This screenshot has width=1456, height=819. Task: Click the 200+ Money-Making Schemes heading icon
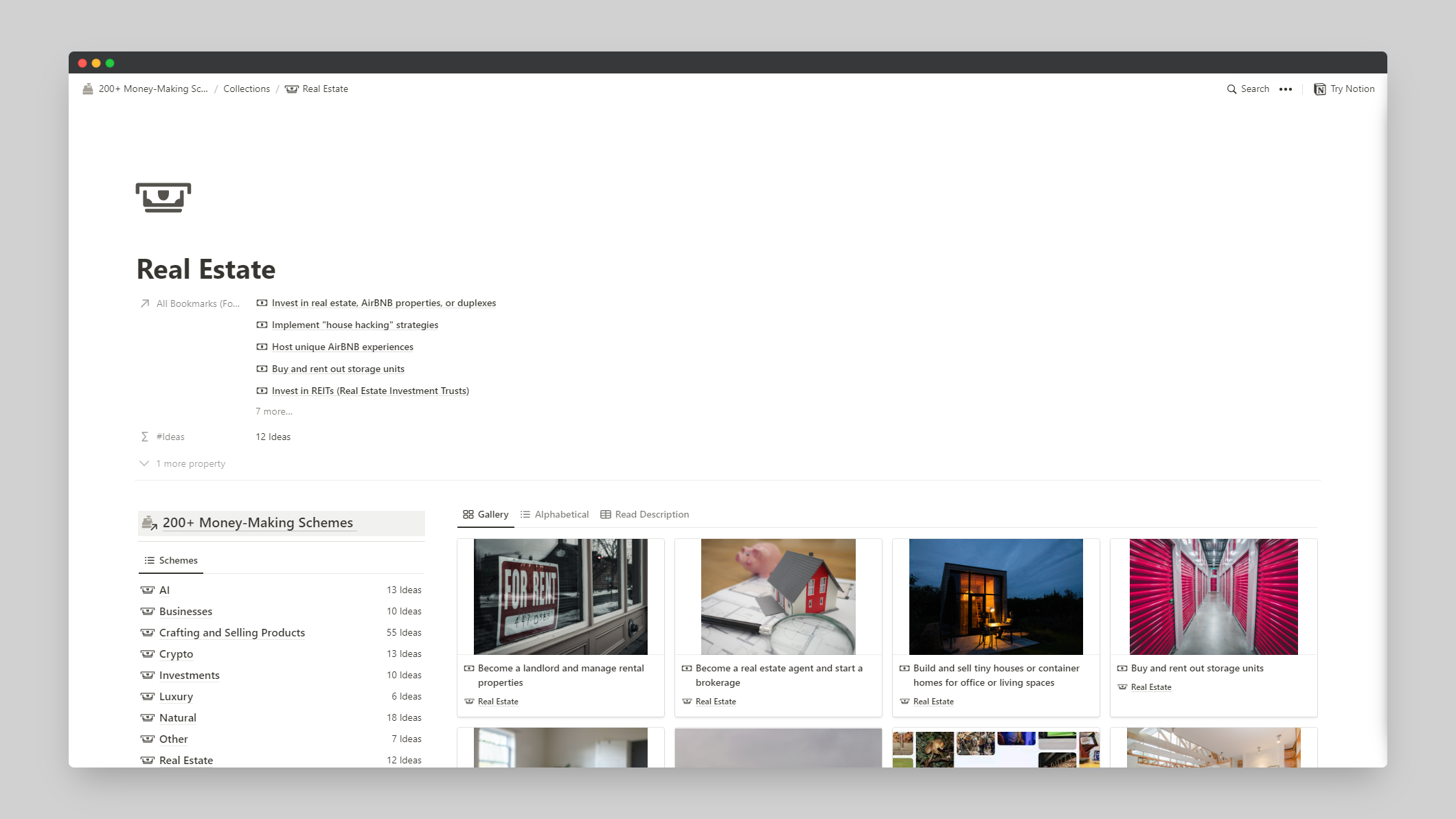(x=149, y=523)
